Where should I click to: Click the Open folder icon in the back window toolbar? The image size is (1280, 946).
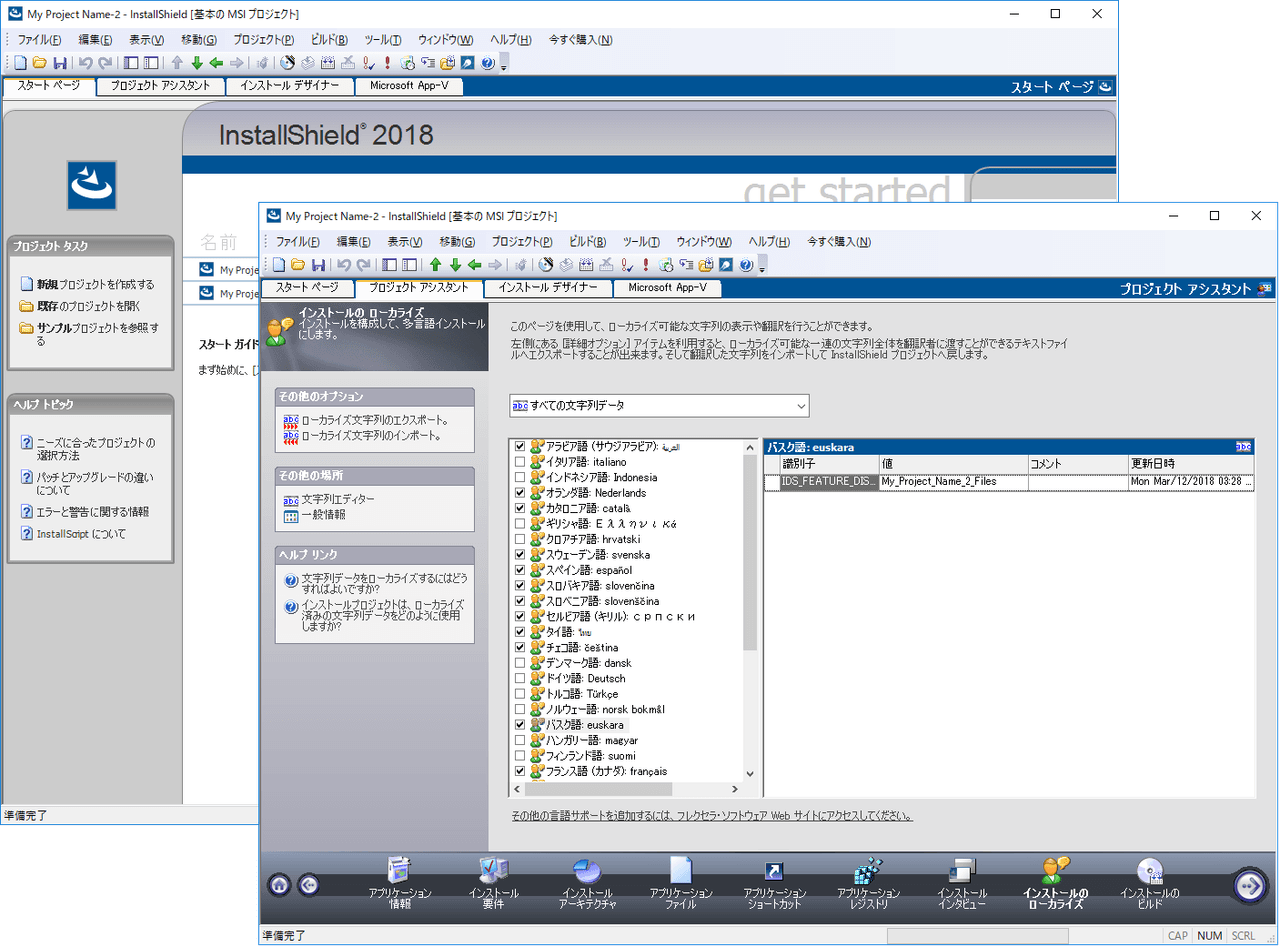pyautogui.click(x=40, y=63)
